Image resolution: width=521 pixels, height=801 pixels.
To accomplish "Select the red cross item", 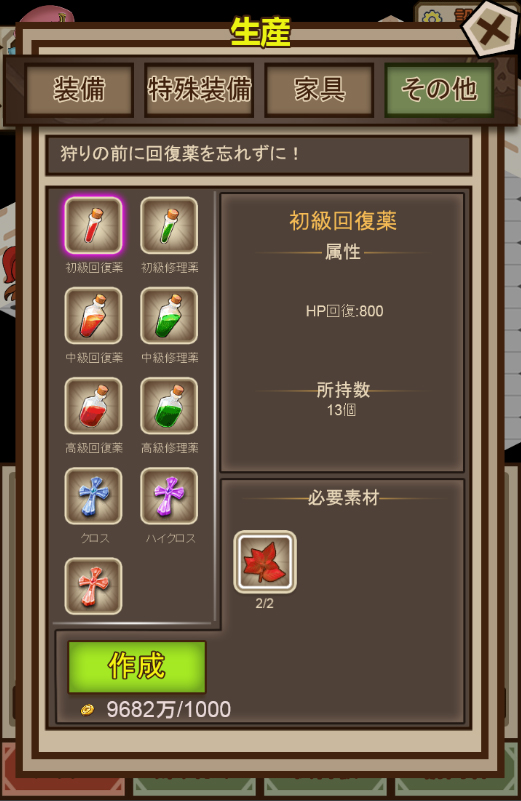I will click(93, 586).
